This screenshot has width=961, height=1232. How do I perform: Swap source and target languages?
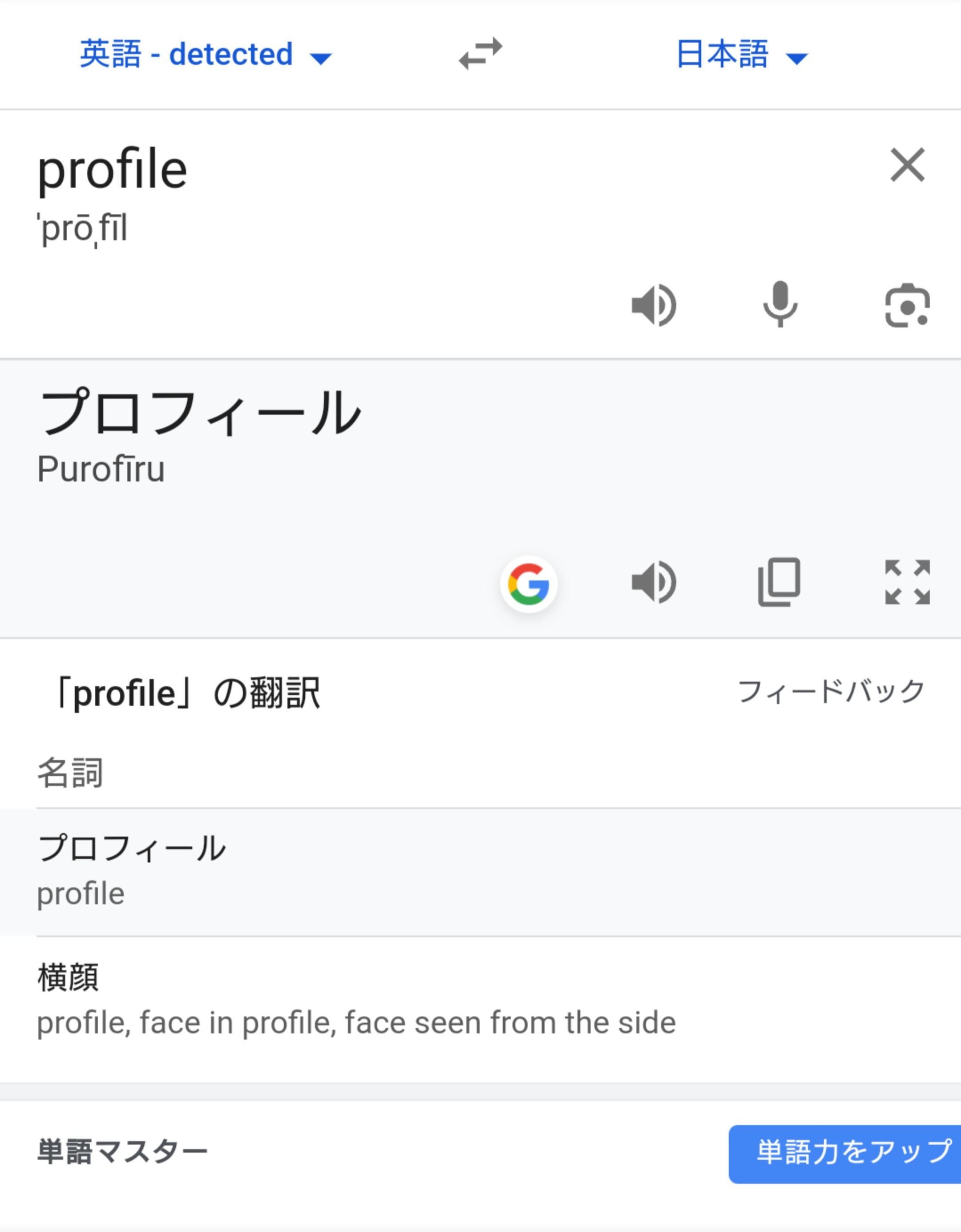click(480, 54)
